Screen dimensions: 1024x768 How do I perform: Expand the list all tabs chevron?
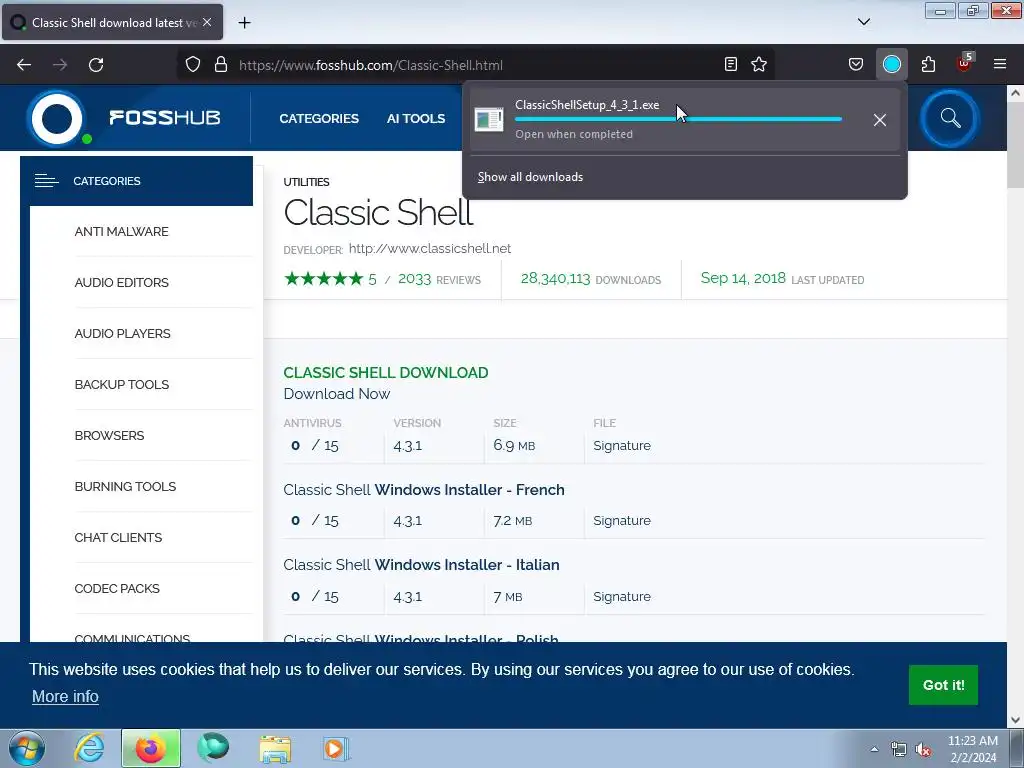coord(863,22)
